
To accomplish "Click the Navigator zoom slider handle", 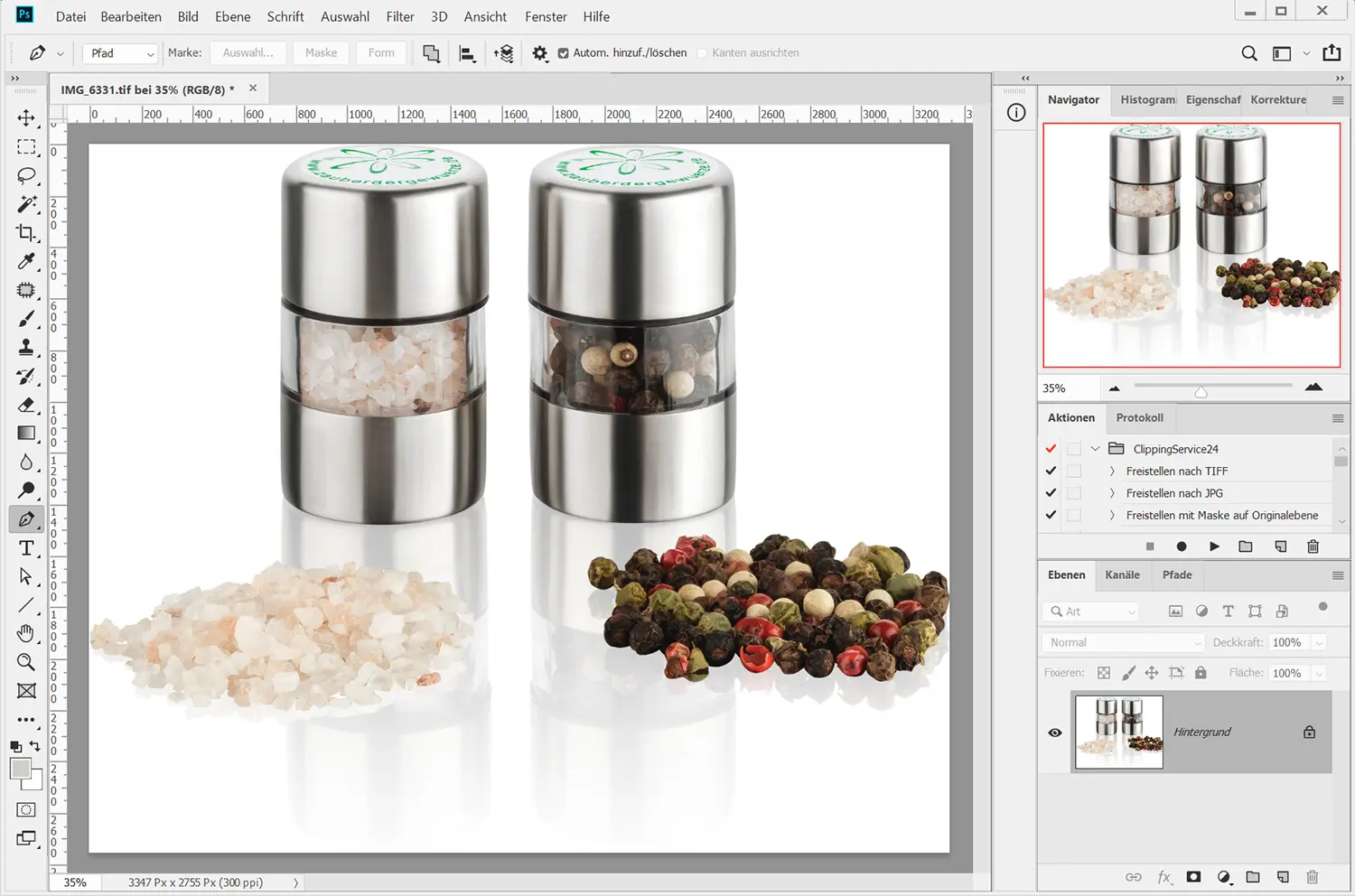I will click(1201, 391).
